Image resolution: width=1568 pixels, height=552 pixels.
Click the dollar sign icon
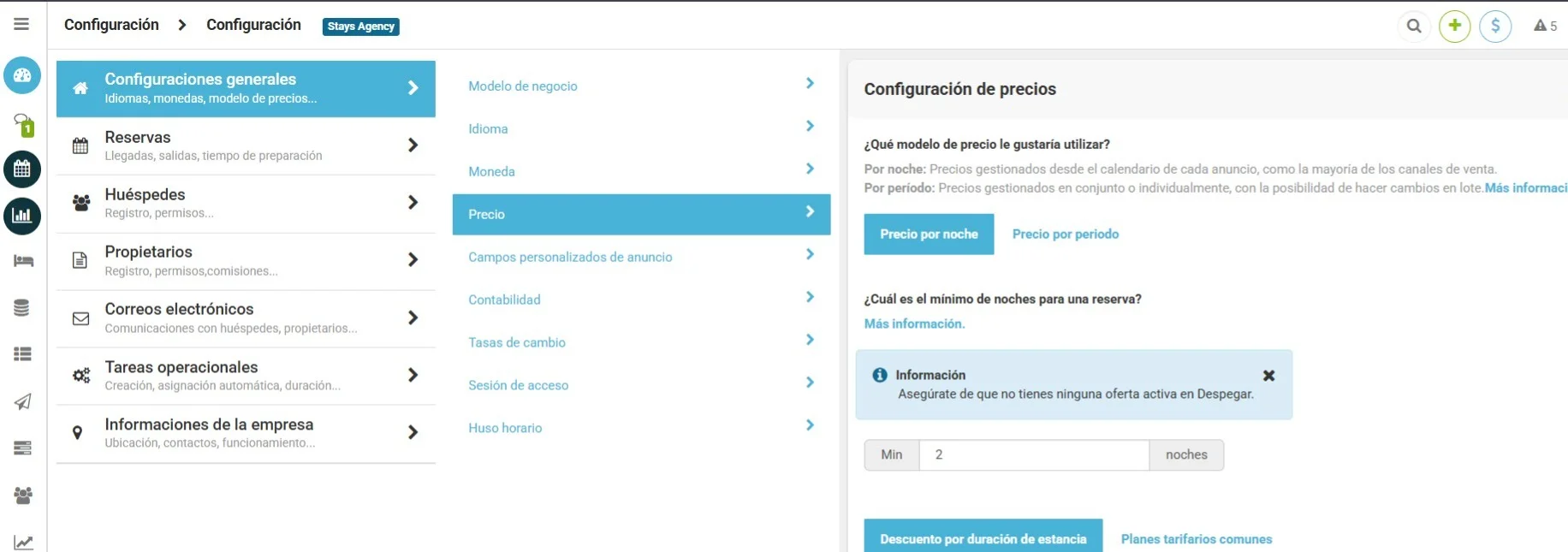click(1495, 26)
